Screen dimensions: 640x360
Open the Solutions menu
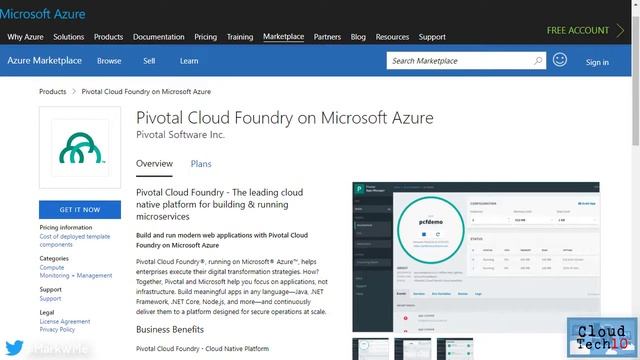(69, 37)
